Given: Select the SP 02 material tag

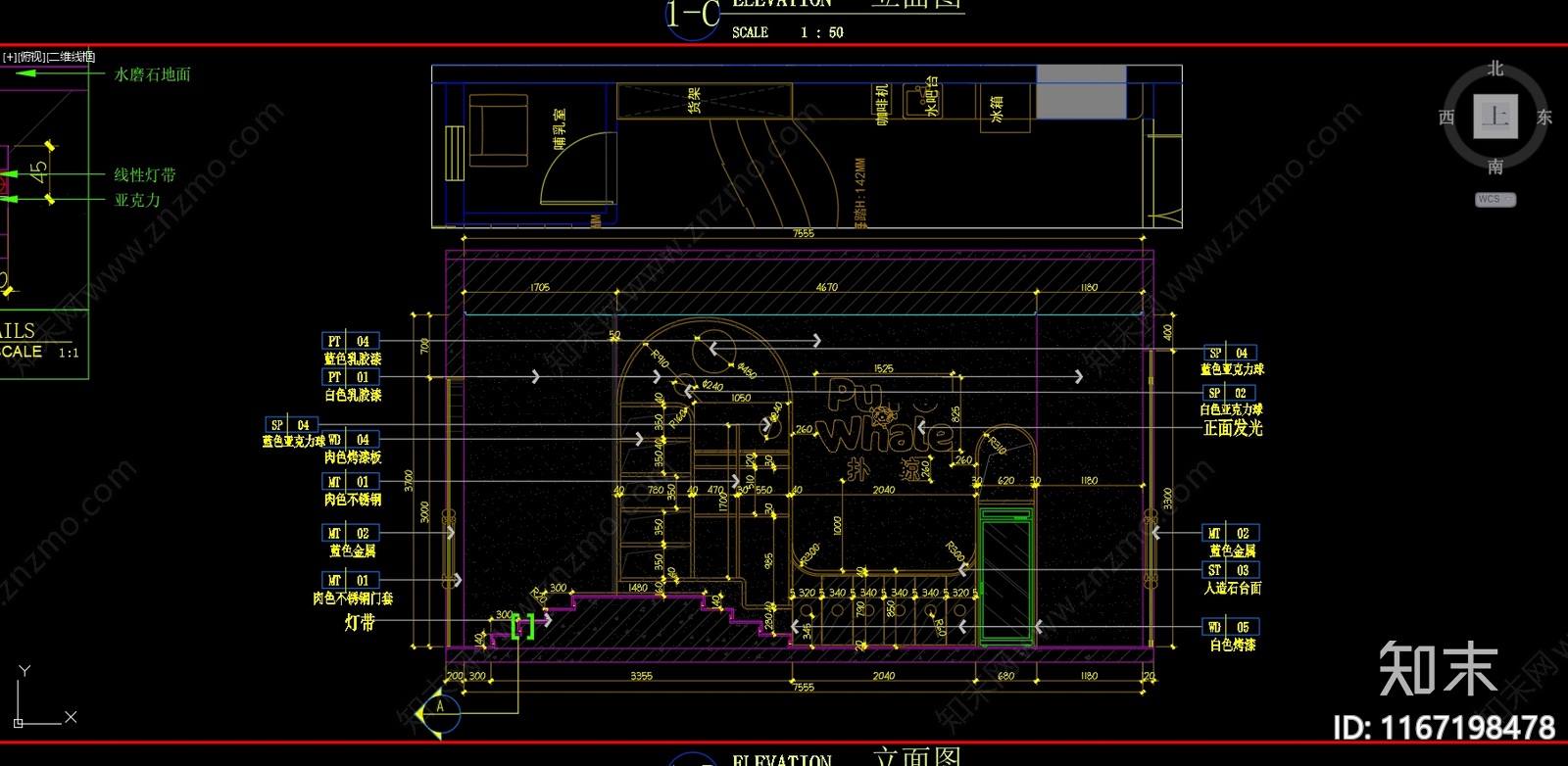Looking at the screenshot, I should coord(1229,393).
